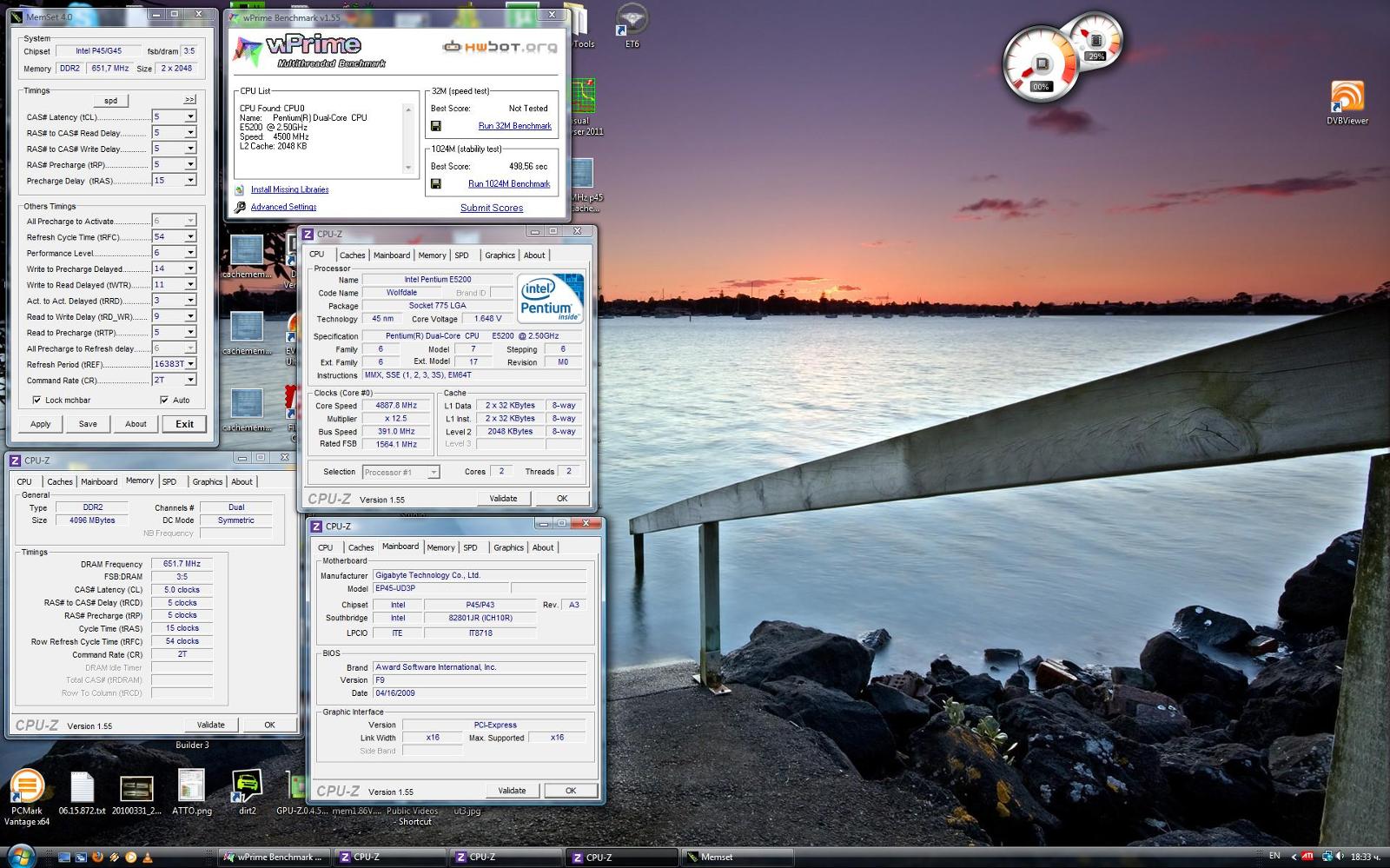Image resolution: width=1390 pixels, height=868 pixels.
Task: Open Graphics tab in CPU-Z processor window
Action: click(x=500, y=255)
